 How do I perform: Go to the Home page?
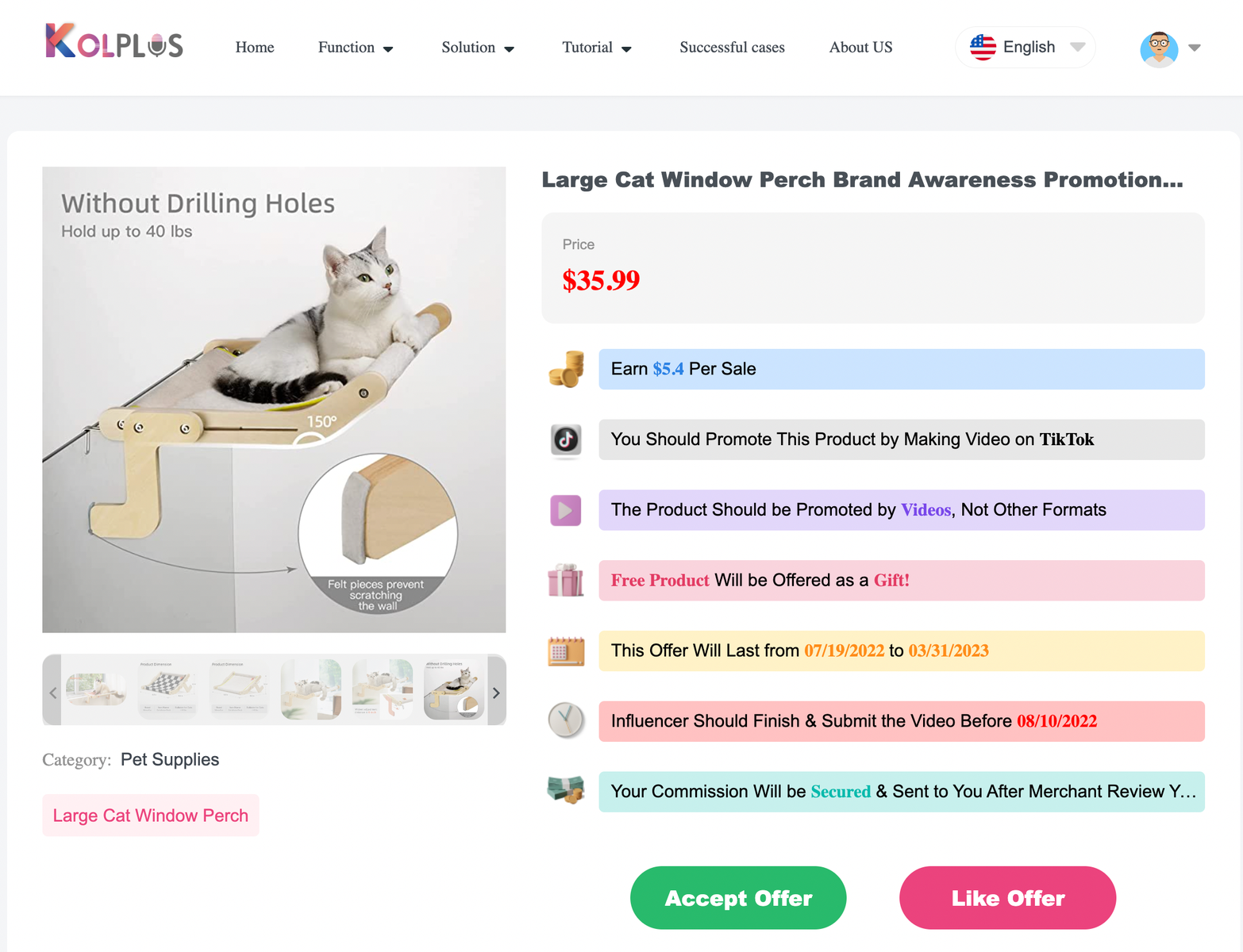(x=255, y=48)
